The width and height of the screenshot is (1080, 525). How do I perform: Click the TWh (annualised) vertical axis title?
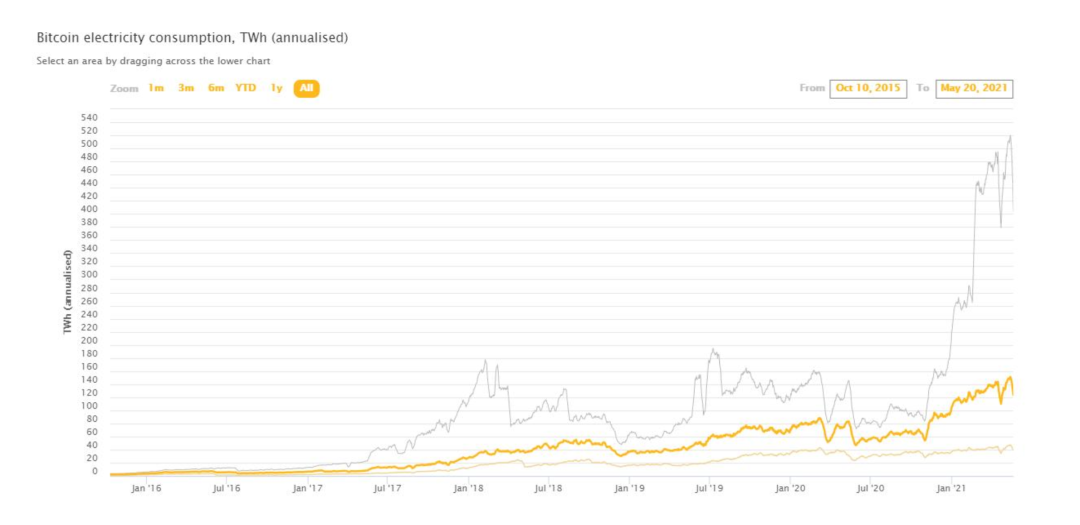(68, 292)
